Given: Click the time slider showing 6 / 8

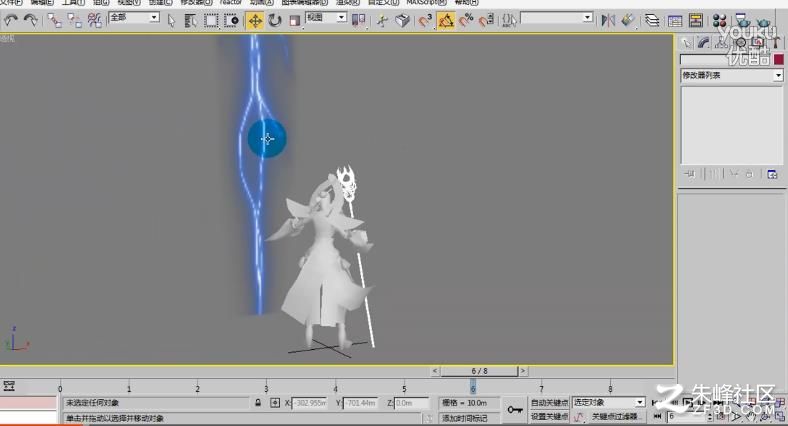Looking at the screenshot, I should [479, 371].
